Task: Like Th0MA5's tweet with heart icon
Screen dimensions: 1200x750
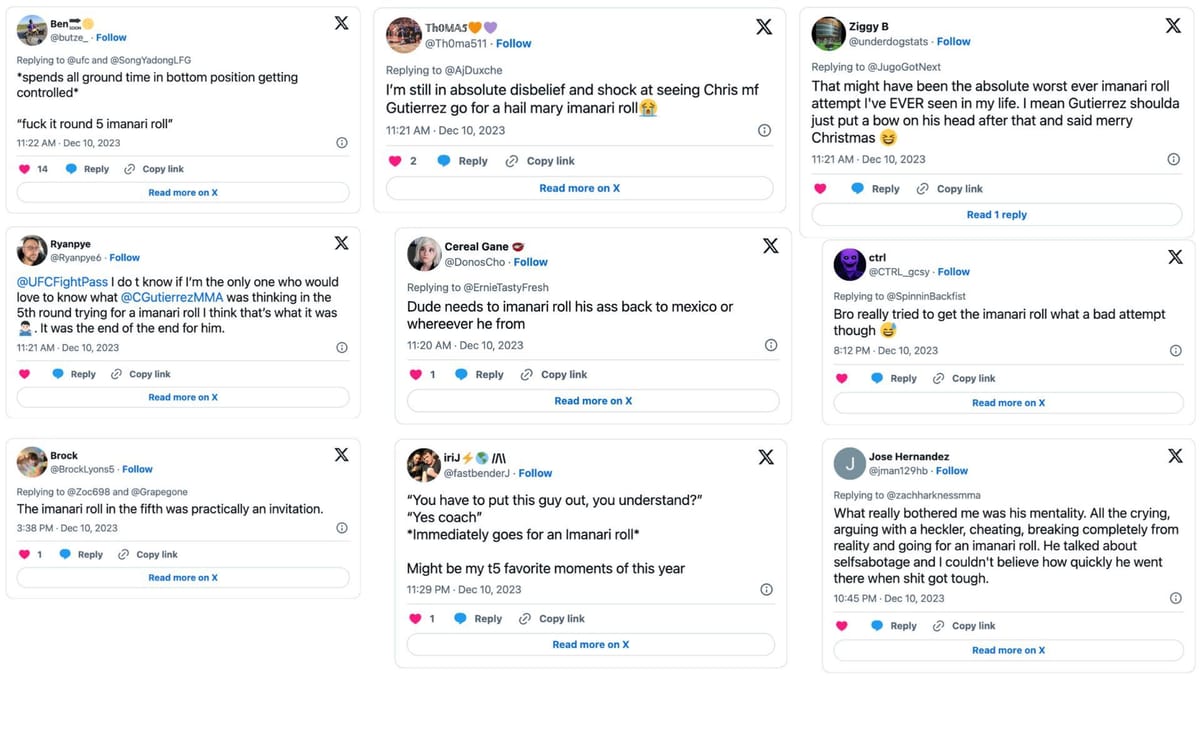Action: point(394,161)
